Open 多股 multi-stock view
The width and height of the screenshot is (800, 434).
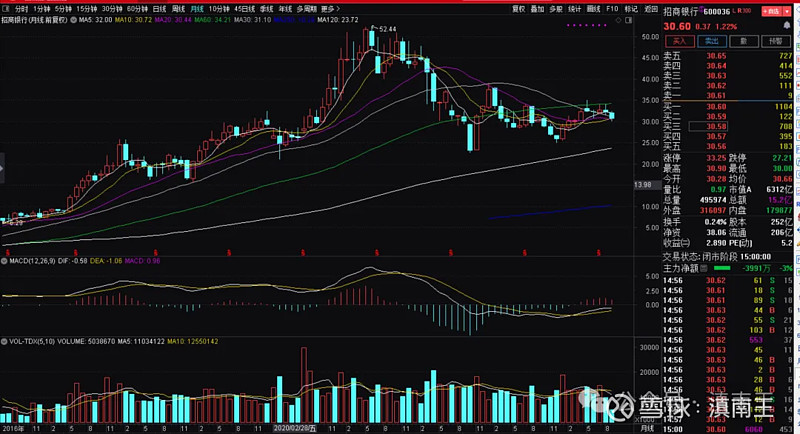tap(556, 9)
